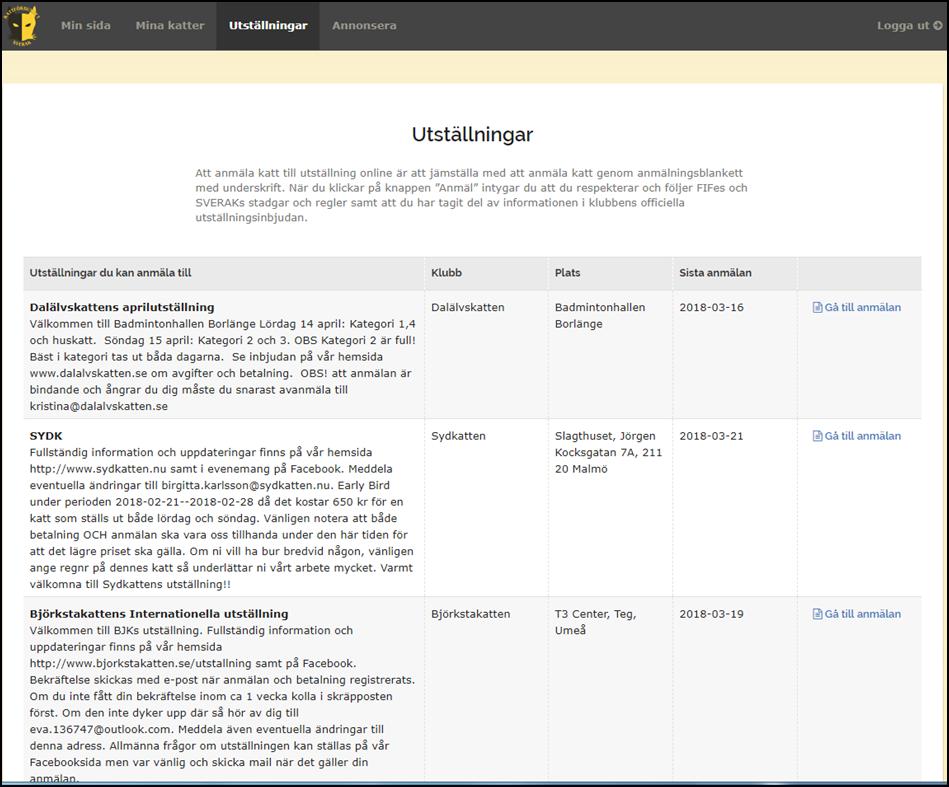Click Logga ut to sign out
Image resolution: width=949 pixels, height=787 pixels.
[x=910, y=25]
